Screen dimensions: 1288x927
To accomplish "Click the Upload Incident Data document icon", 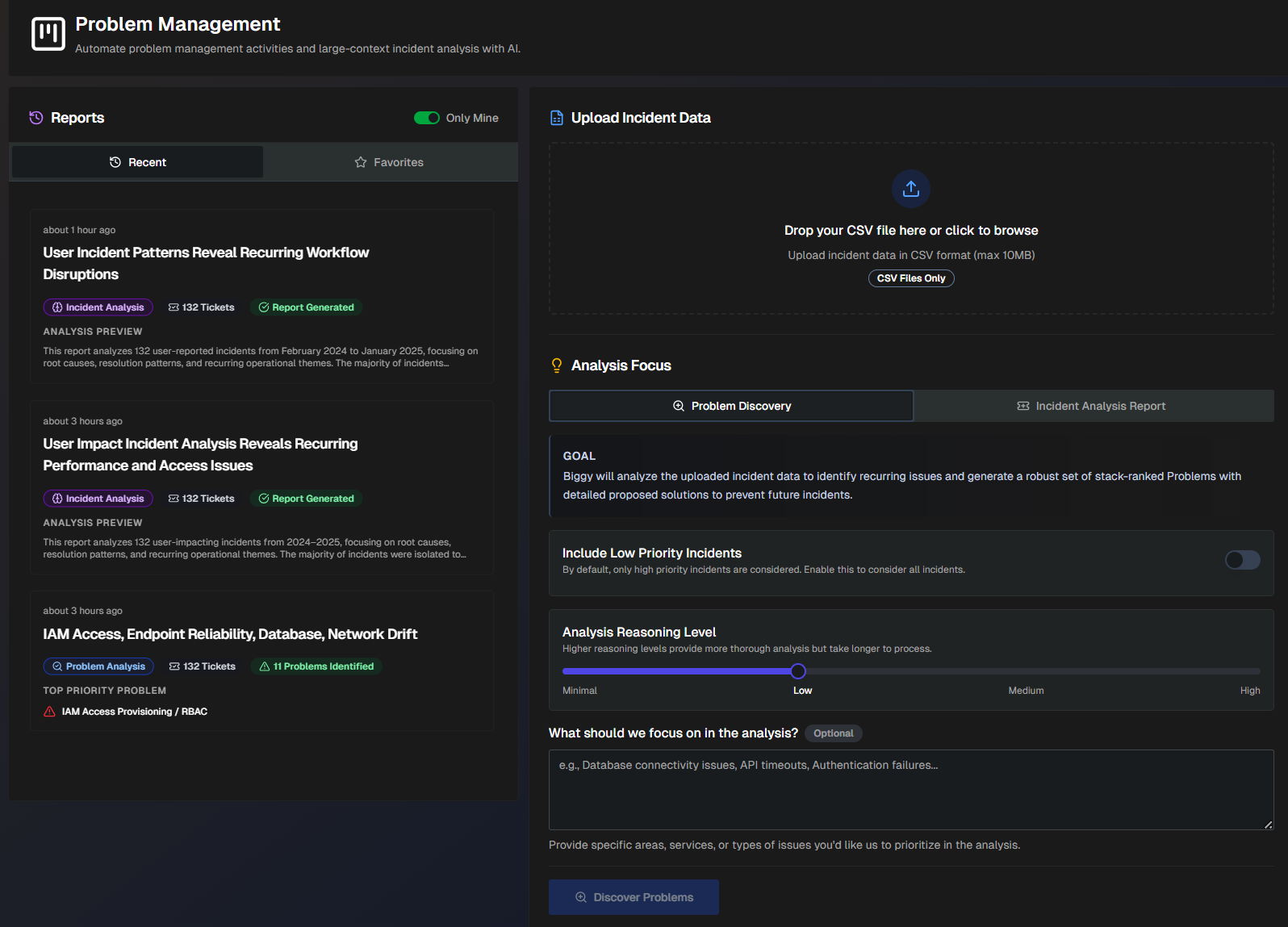I will 557,118.
